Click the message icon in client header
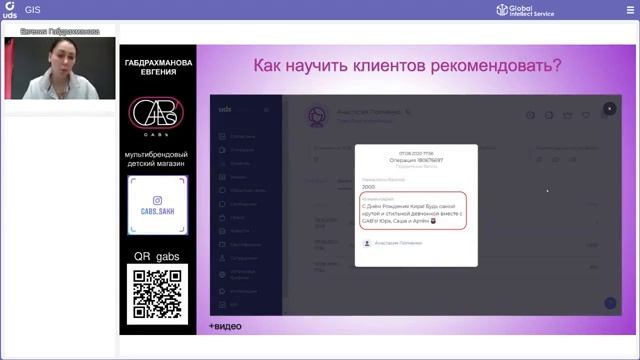Image resolution: width=640 pixels, height=360 pixels. 549,116
